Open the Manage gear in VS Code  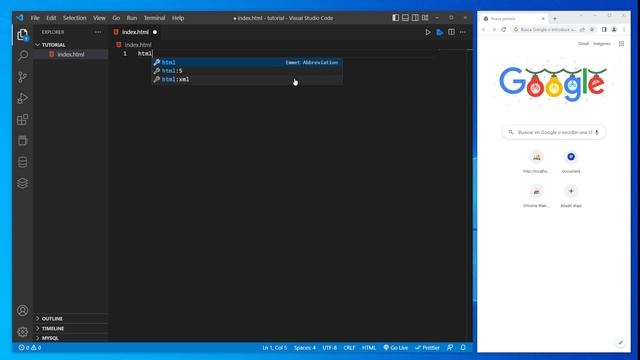click(x=23, y=332)
